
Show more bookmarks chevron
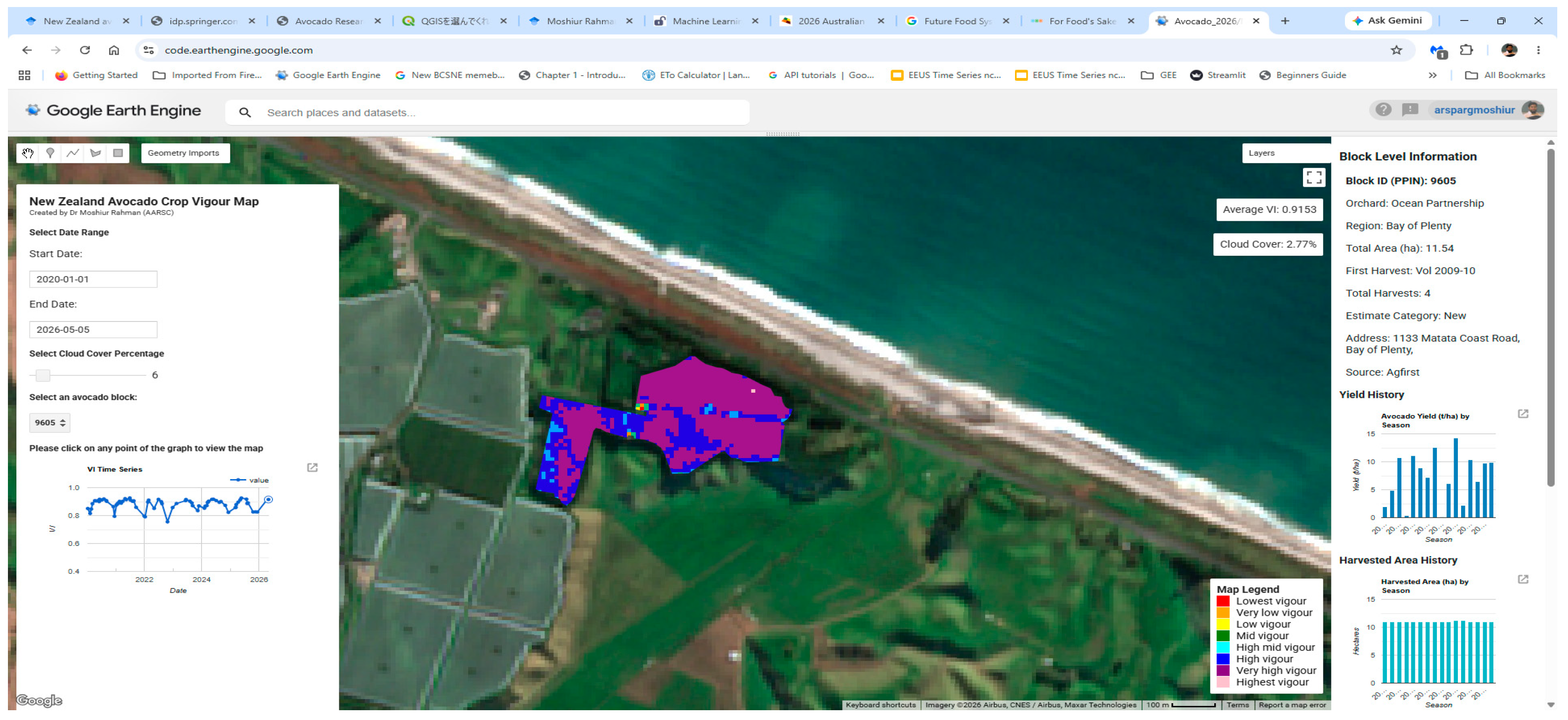pos(1432,76)
